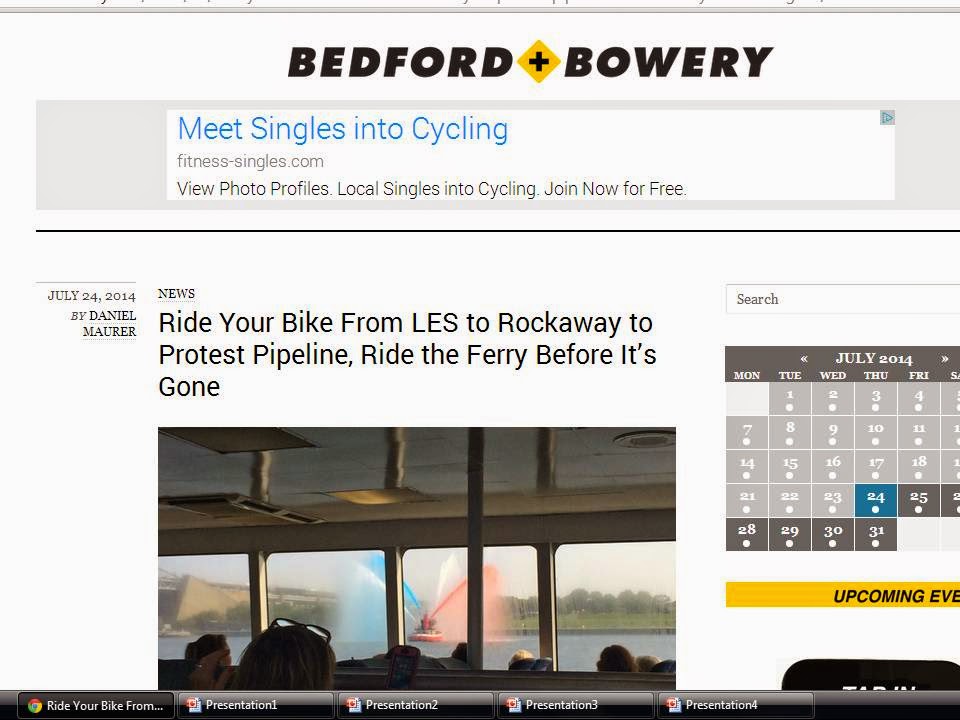Open the fitness-singles.com ad link
Screen dimensions: 960x720
[250, 162]
